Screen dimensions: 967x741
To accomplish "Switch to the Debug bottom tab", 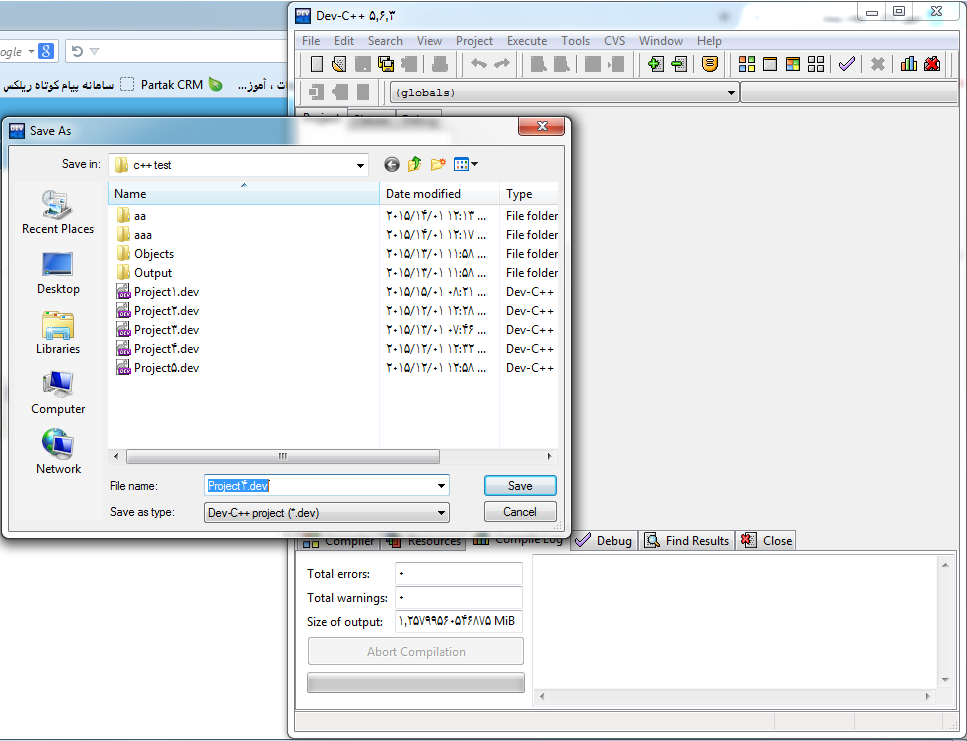I will (x=604, y=541).
